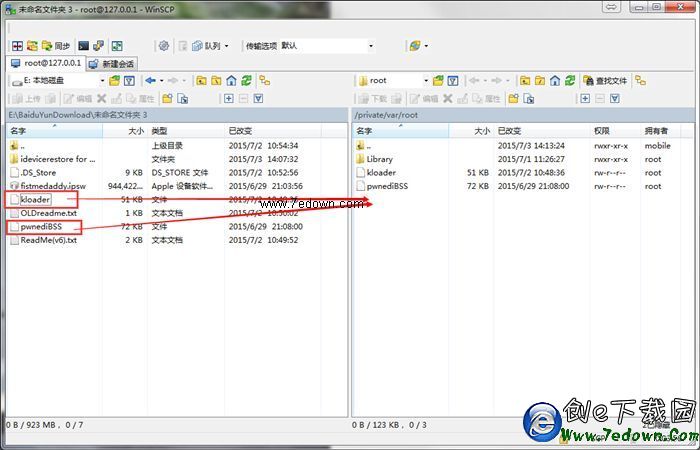Expand the 队列 queue dropdown arrow
The width and height of the screenshot is (700, 450).
(226, 46)
